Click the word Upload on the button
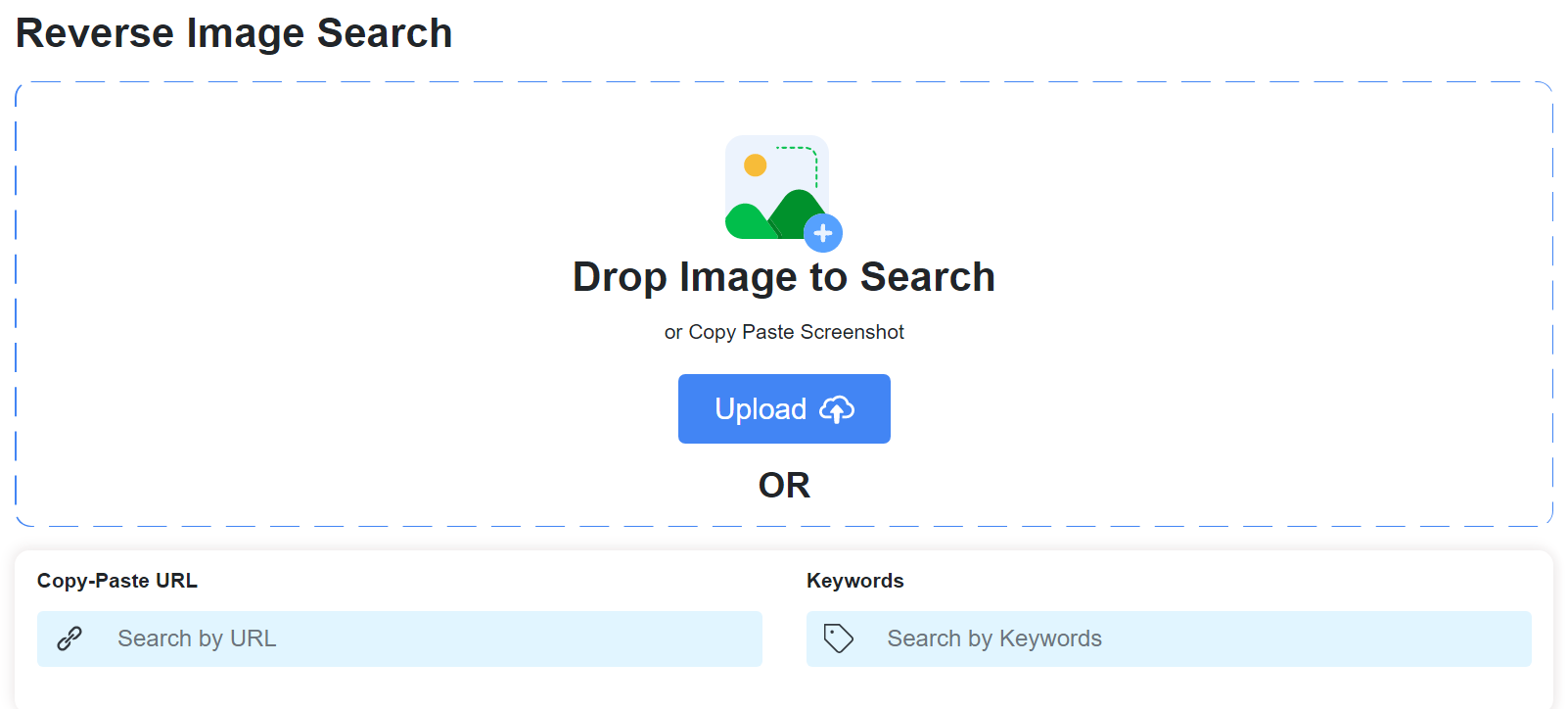Screen dimensions: 1568x709 pos(761,409)
